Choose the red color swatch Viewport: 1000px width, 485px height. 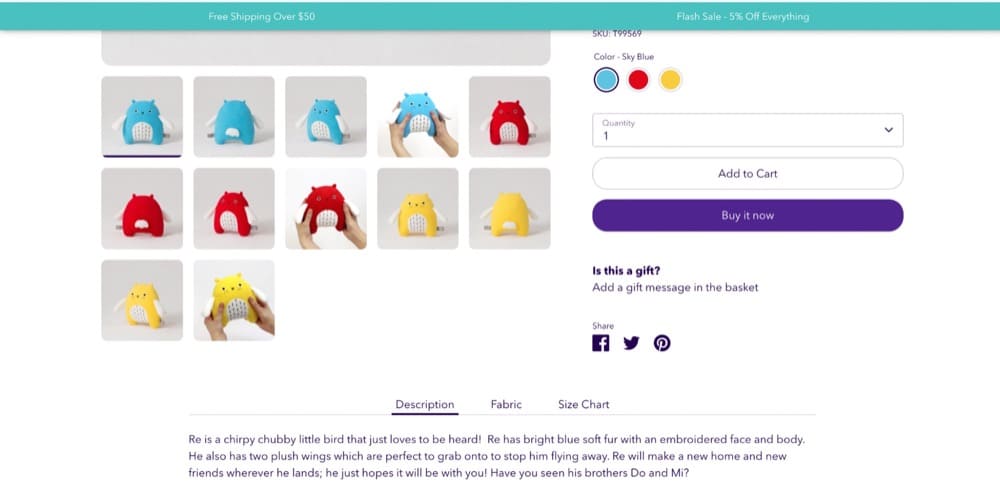[x=638, y=80]
